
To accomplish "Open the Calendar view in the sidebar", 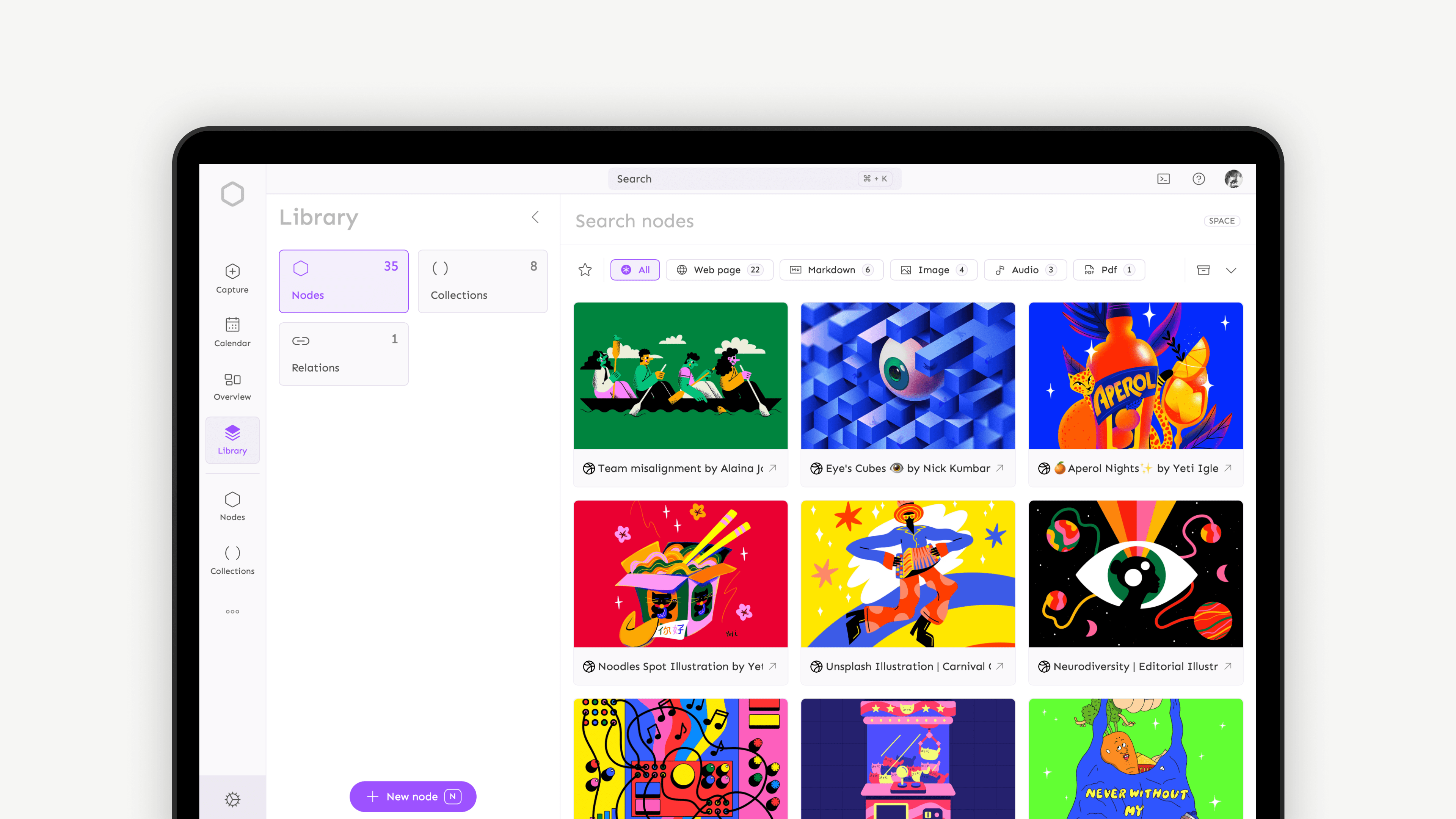I will pos(232,332).
